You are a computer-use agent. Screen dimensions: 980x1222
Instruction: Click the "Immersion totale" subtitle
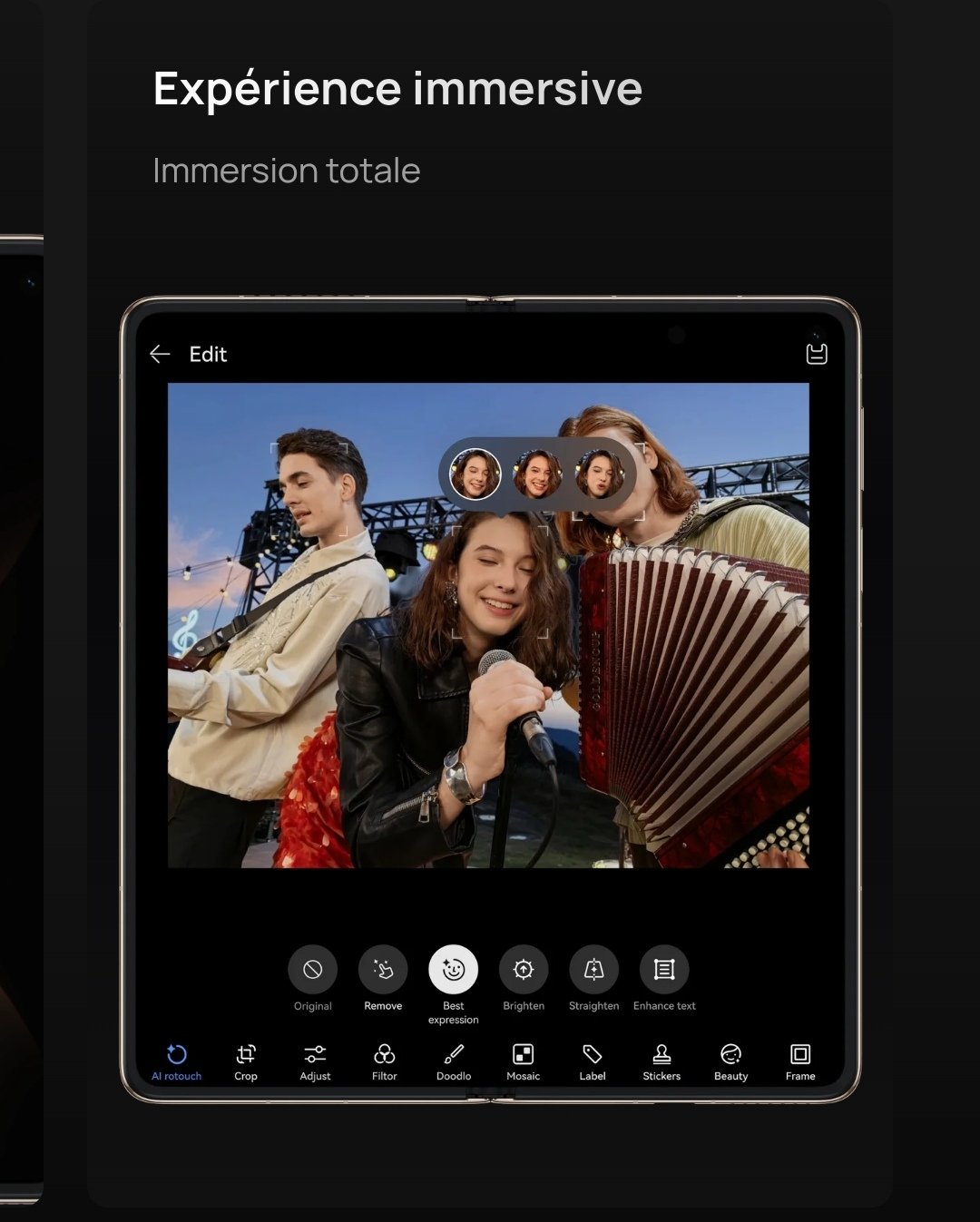(x=286, y=171)
